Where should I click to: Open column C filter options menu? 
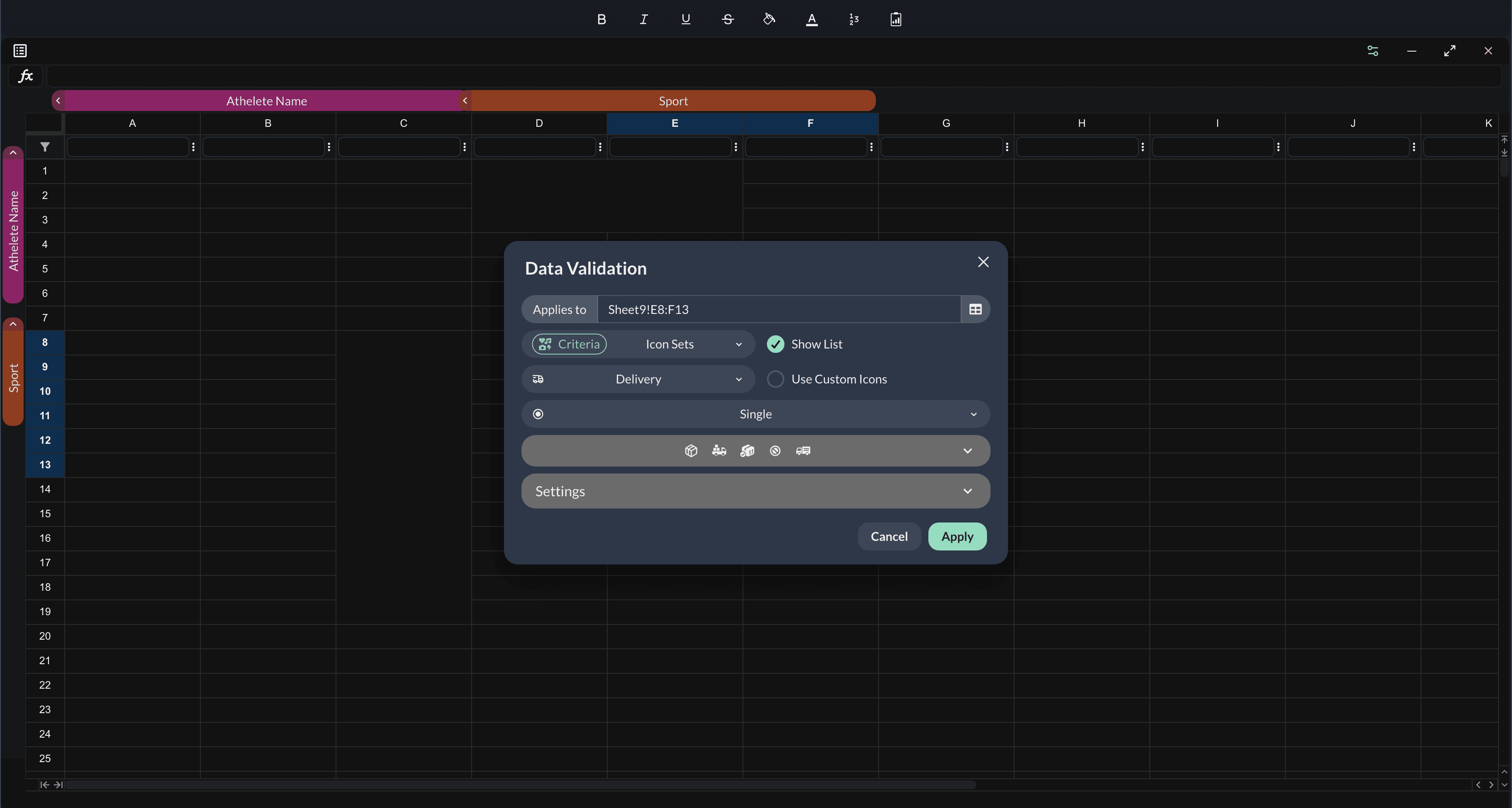[464, 147]
